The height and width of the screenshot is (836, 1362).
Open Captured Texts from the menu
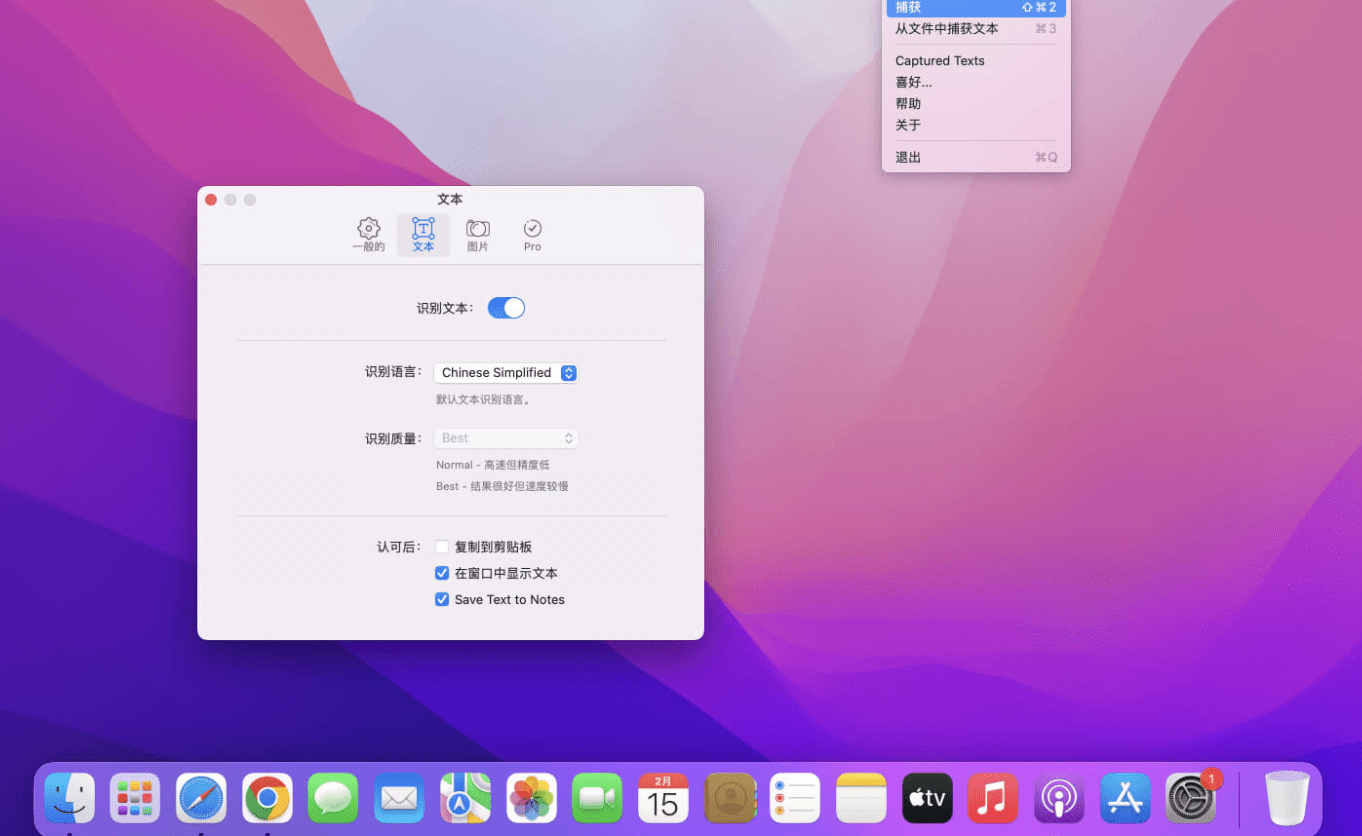coord(940,61)
